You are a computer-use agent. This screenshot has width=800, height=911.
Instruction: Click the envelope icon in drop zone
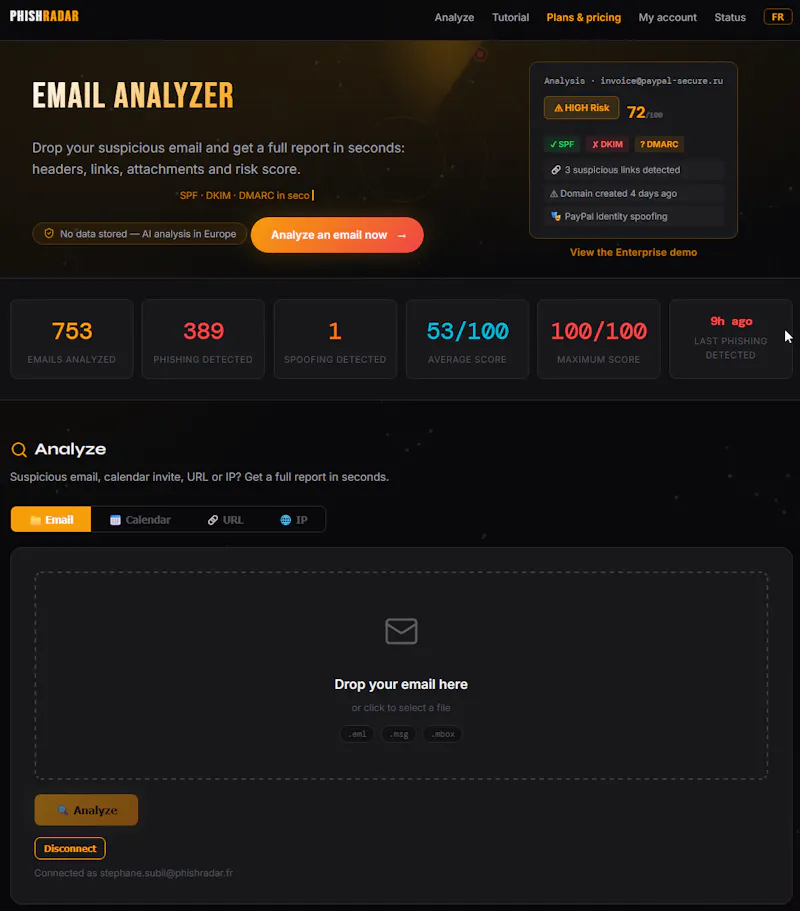401,631
